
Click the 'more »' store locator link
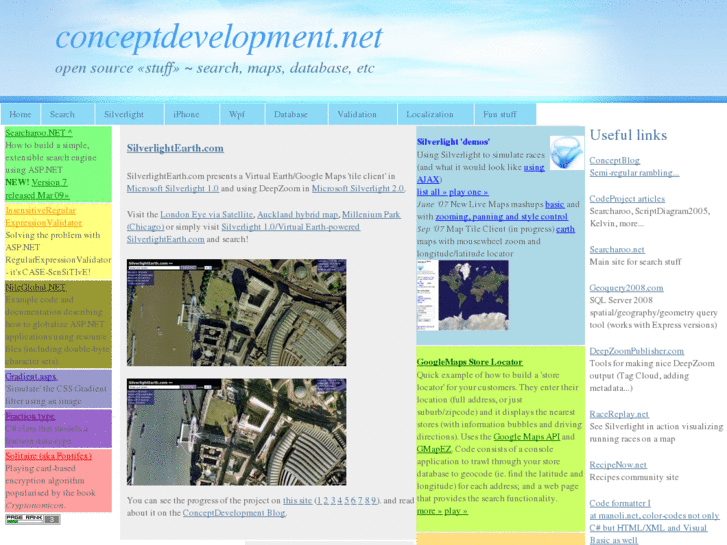point(429,511)
